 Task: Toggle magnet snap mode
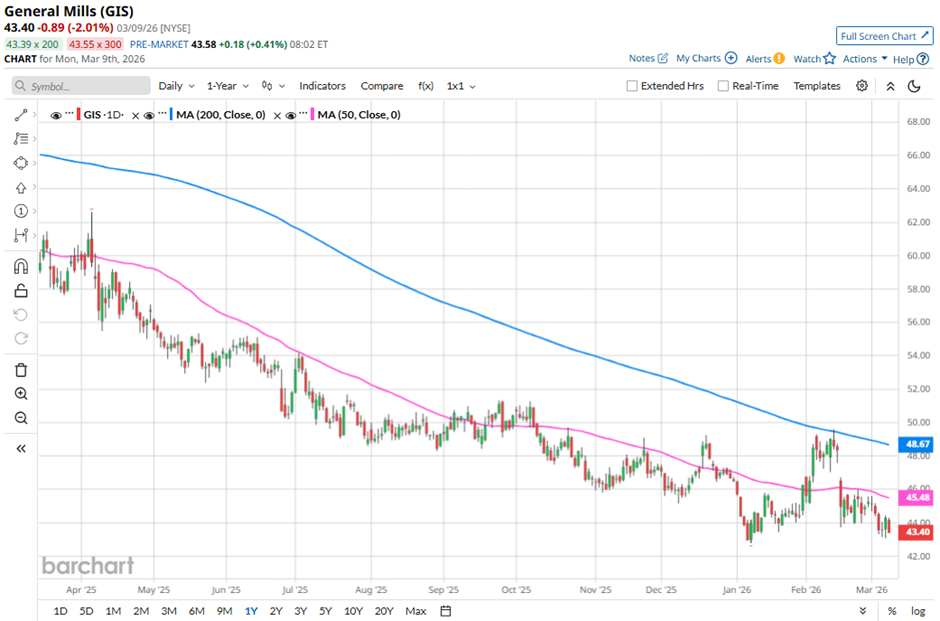tap(21, 266)
